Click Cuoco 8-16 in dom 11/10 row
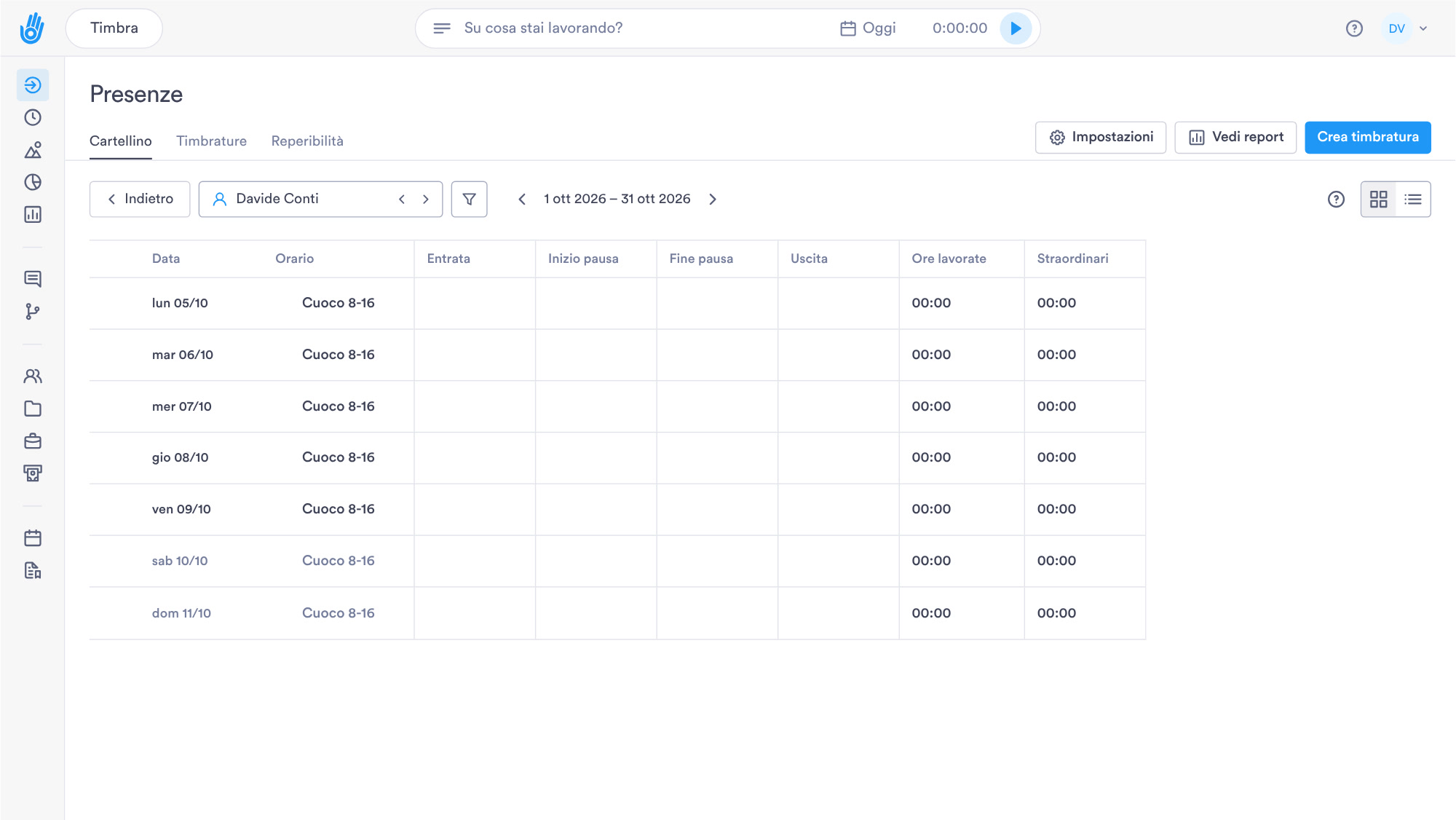 [339, 613]
